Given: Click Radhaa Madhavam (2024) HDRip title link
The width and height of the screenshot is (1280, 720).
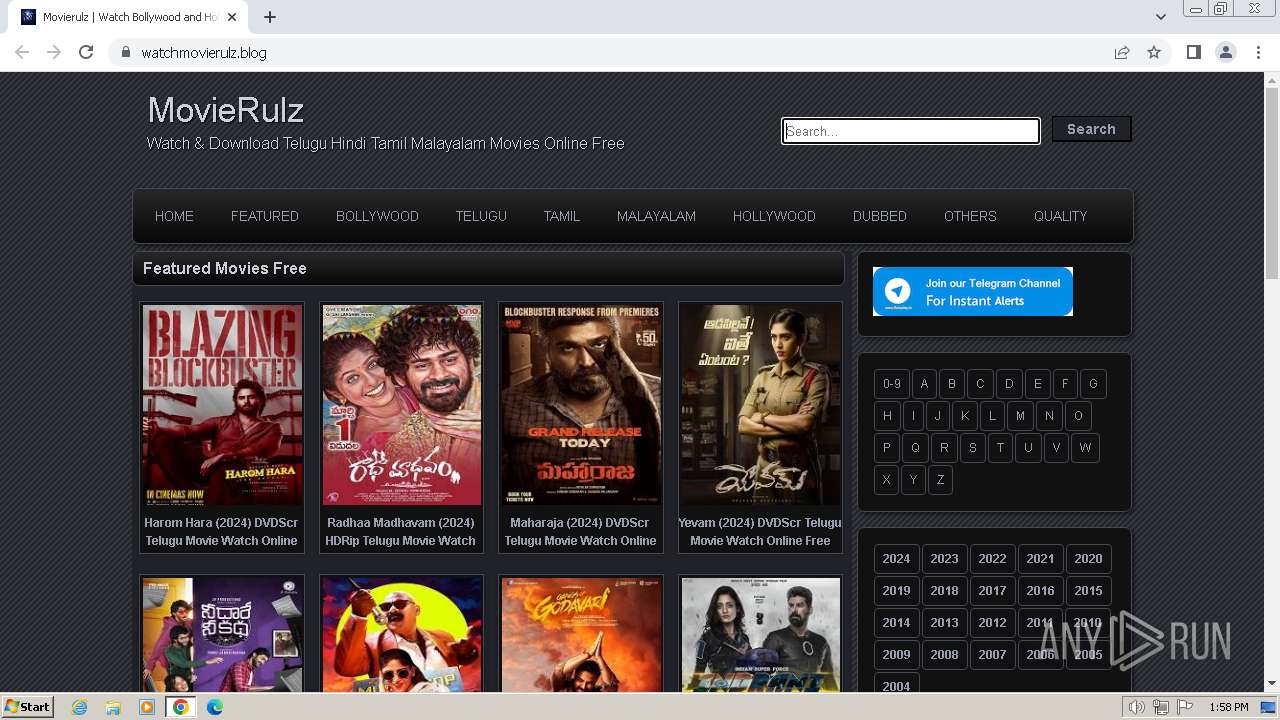Looking at the screenshot, I should point(401,532).
